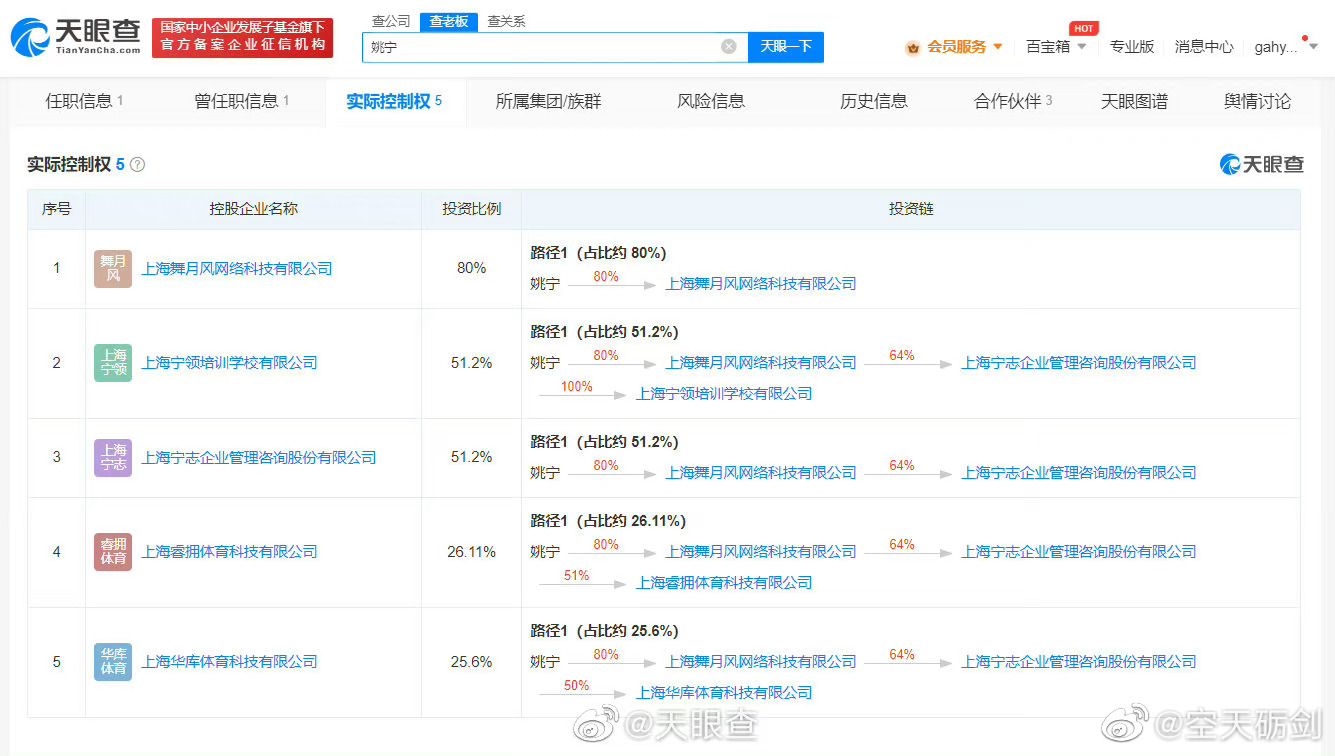The height and width of the screenshot is (756, 1335).
Task: Open the 任职信息 tab
Action: pyautogui.click(x=84, y=101)
